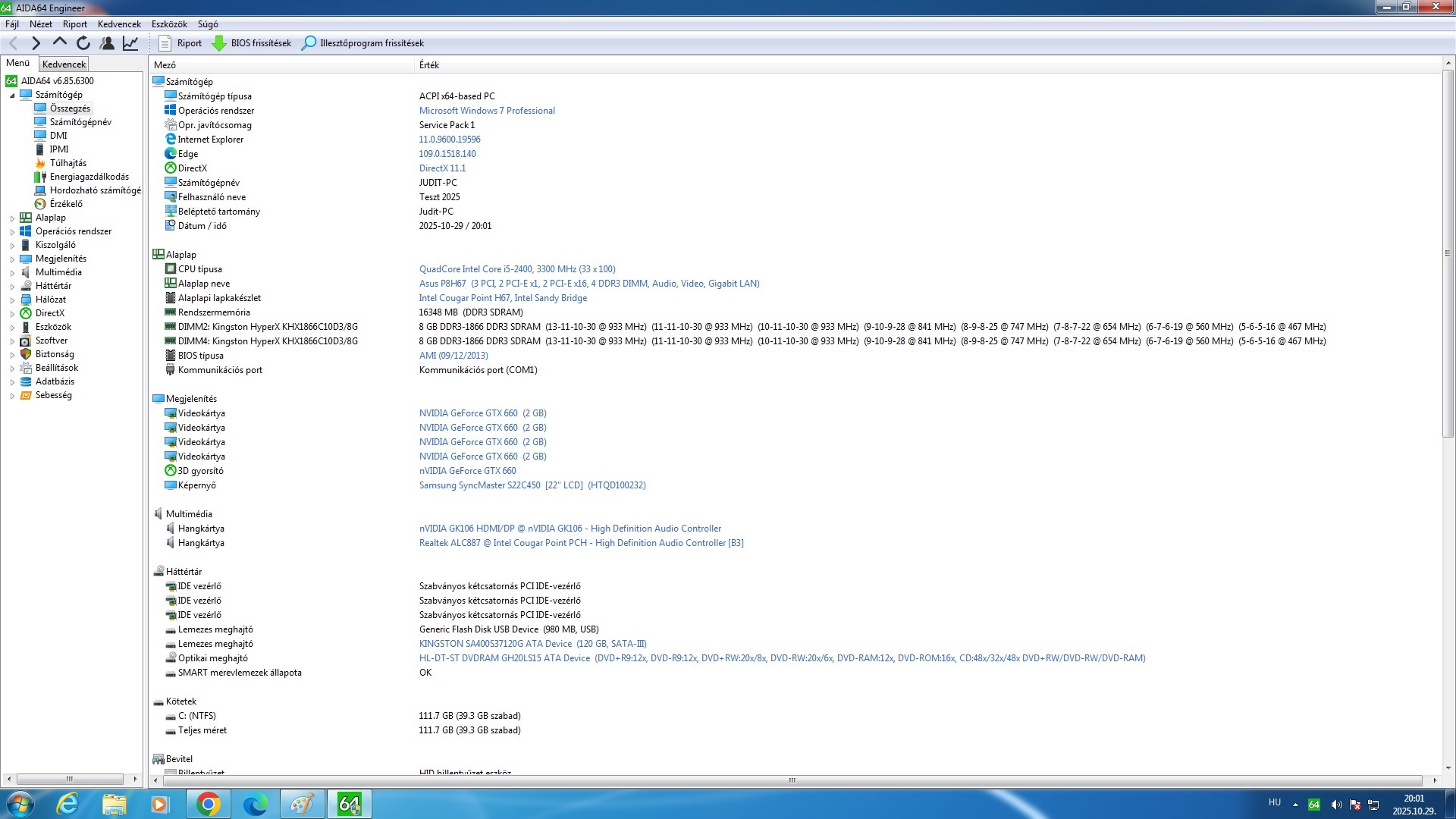
Task: Open the Eszközök menu
Action: pyautogui.click(x=168, y=24)
